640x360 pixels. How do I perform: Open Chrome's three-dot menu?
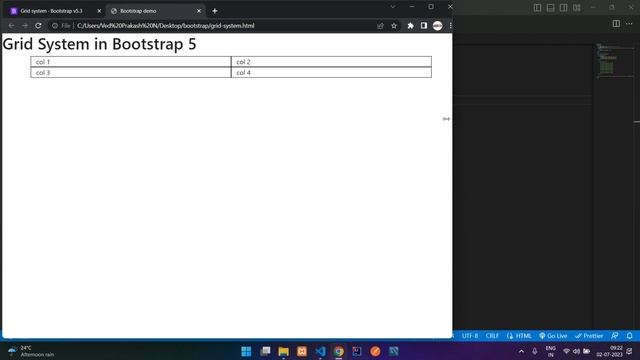[x=450, y=25]
